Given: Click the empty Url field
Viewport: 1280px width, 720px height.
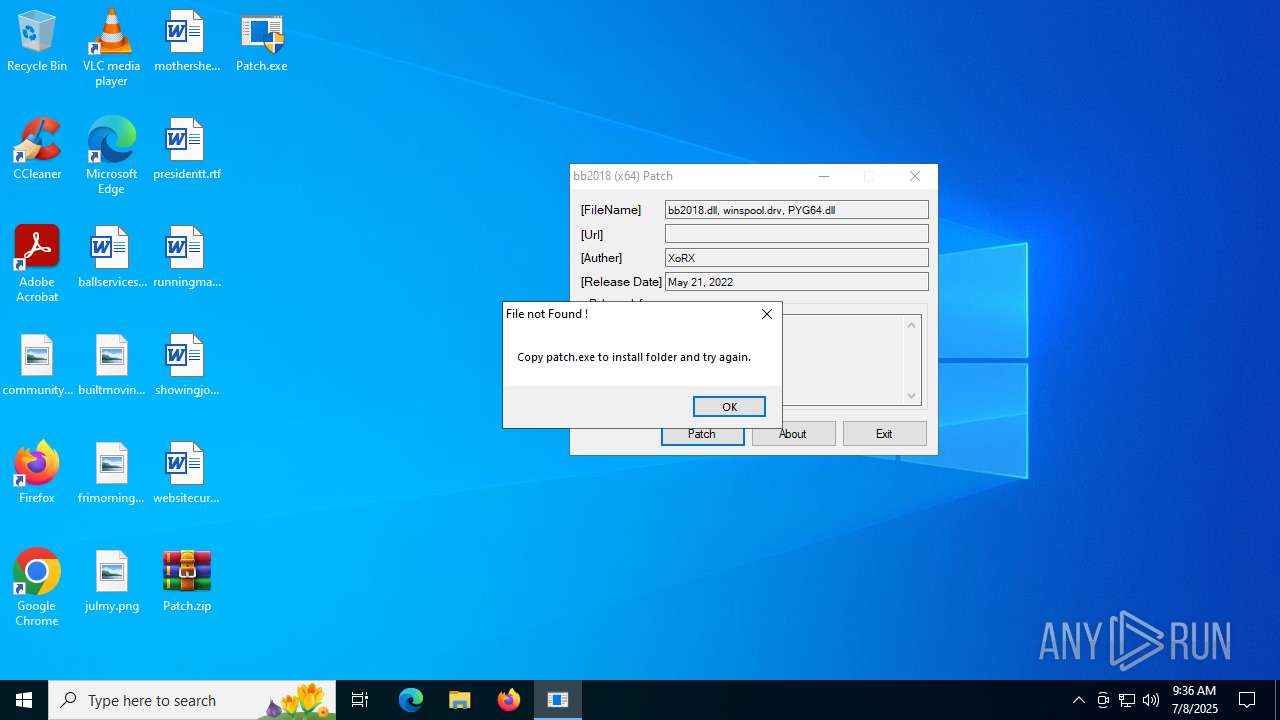Looking at the screenshot, I should point(797,234).
